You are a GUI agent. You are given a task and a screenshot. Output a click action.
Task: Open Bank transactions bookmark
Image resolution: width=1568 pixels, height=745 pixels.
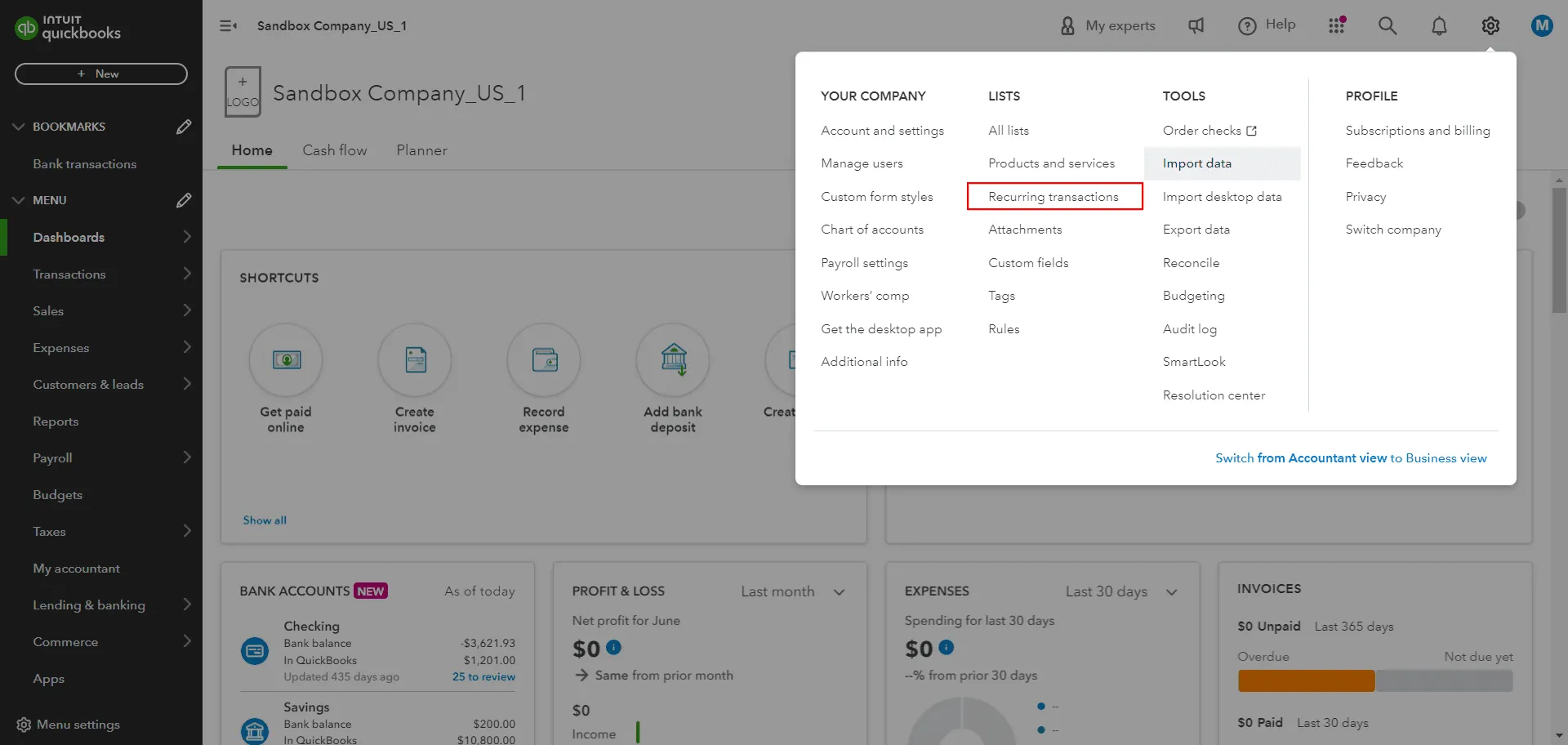click(x=85, y=164)
